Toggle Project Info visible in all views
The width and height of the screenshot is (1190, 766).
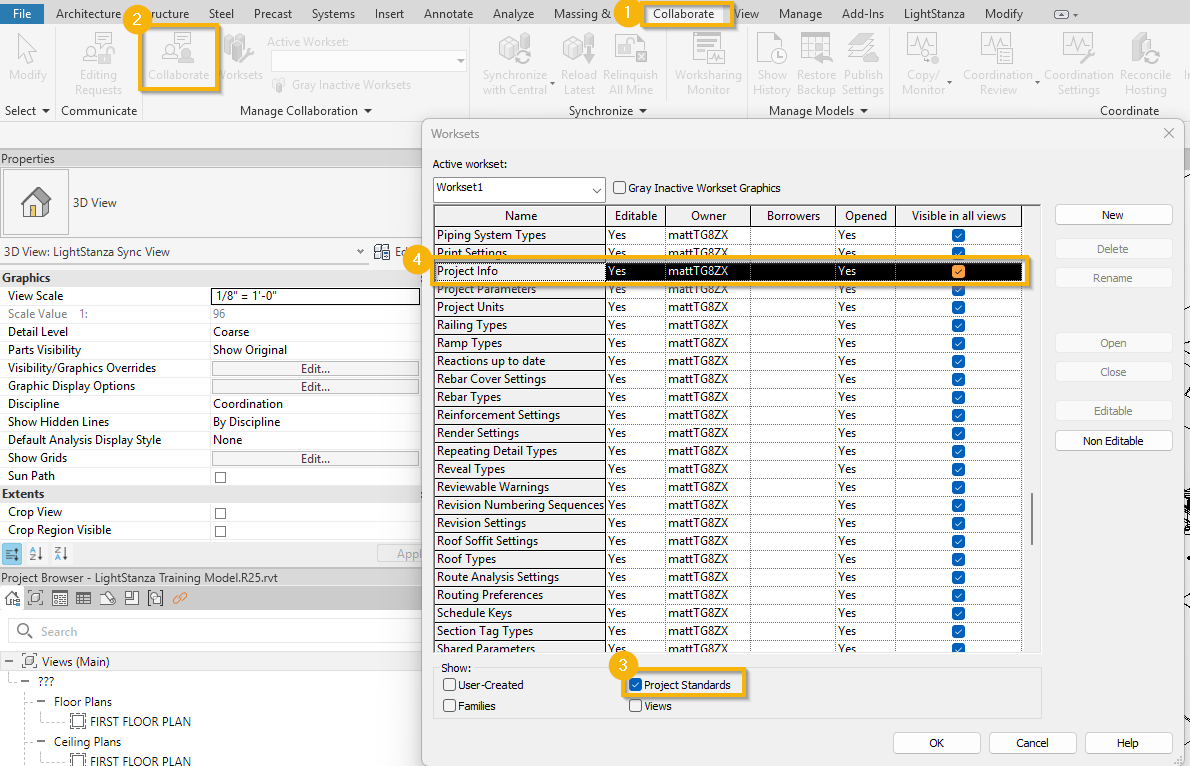pyautogui.click(x=959, y=271)
